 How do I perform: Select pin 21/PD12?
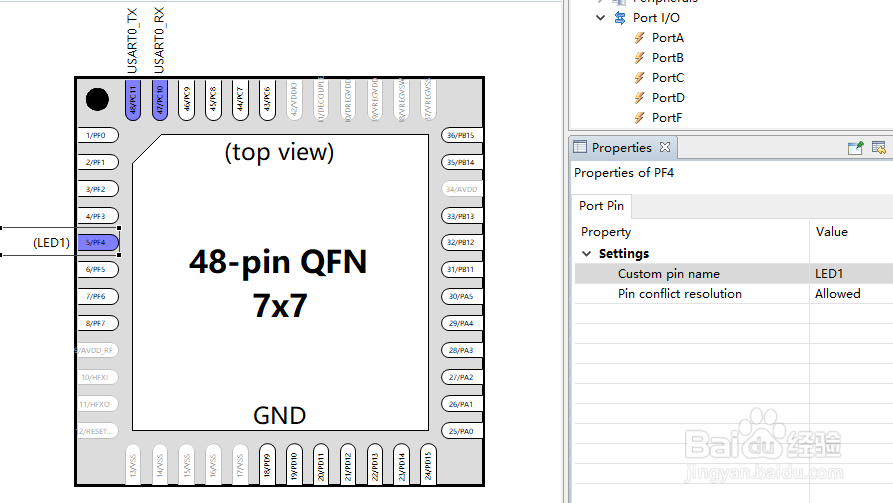348,464
